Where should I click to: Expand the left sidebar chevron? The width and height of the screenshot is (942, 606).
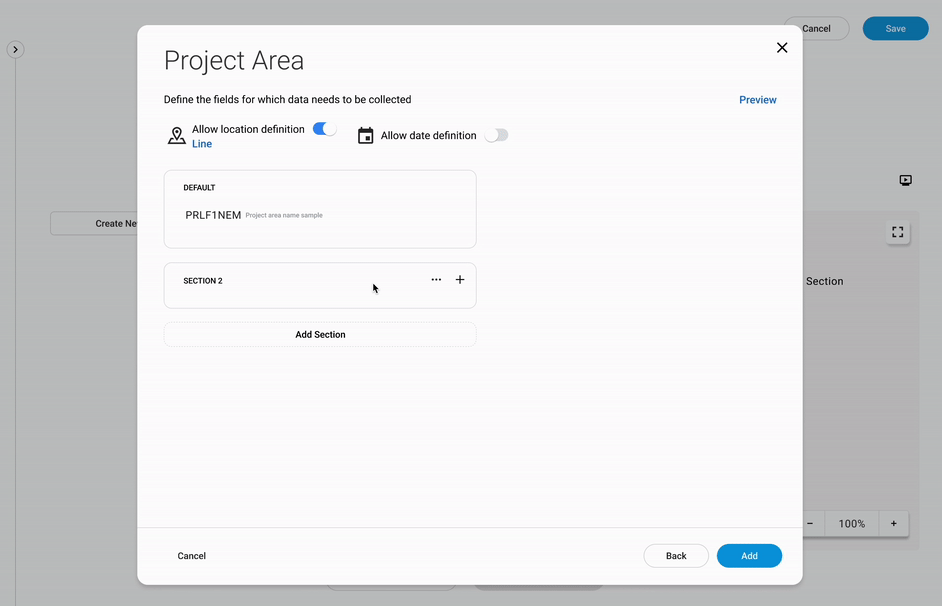pos(15,49)
